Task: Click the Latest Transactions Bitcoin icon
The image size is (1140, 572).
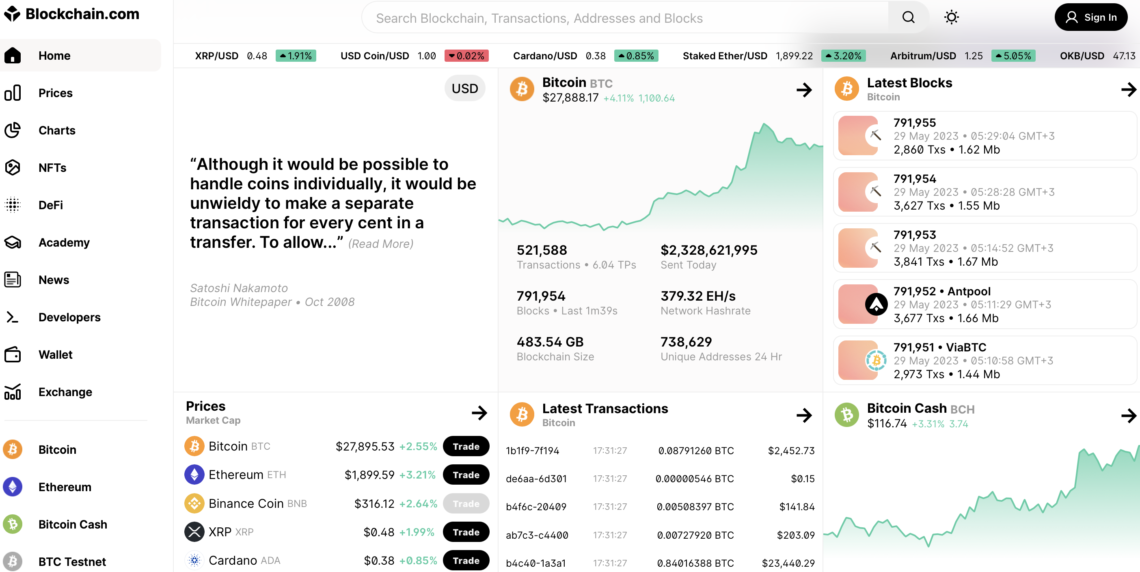Action: pyautogui.click(x=521, y=415)
